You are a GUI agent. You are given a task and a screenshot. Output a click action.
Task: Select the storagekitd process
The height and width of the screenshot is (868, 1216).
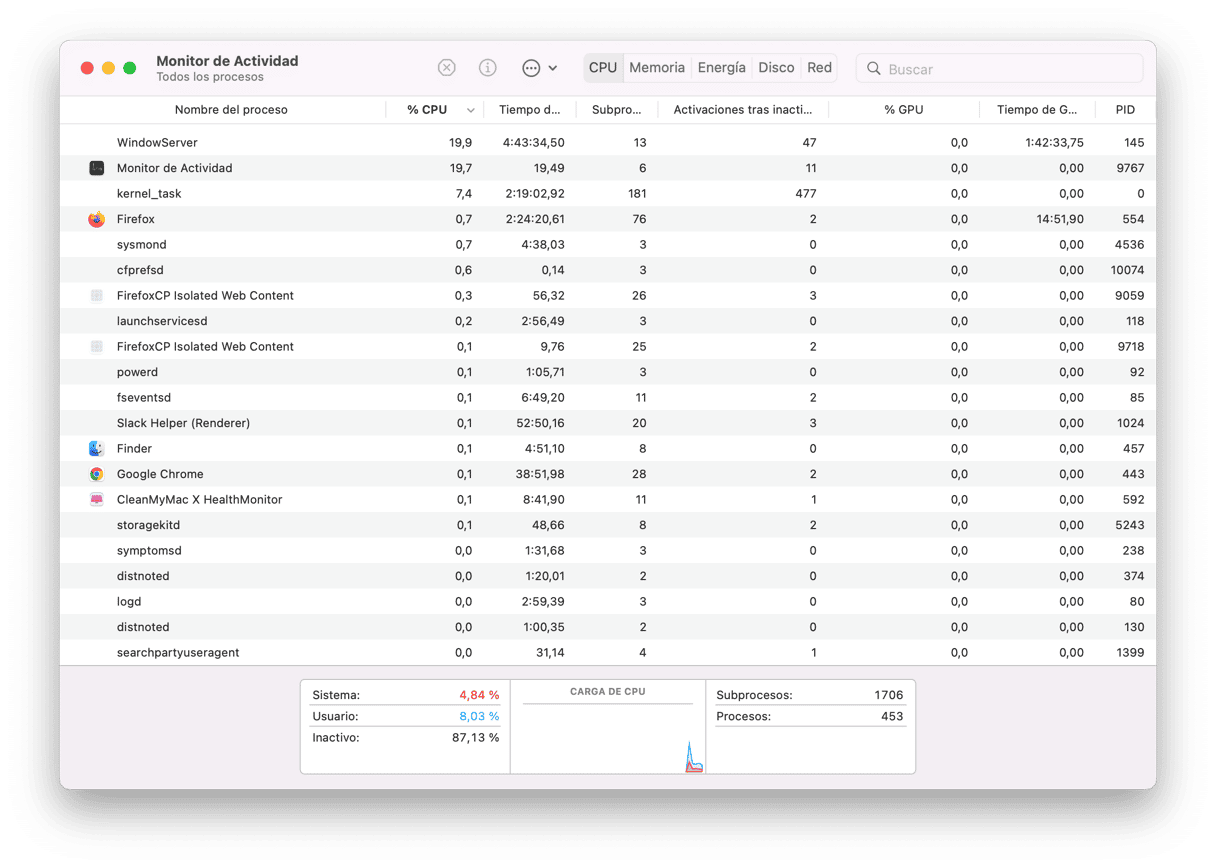pos(148,525)
